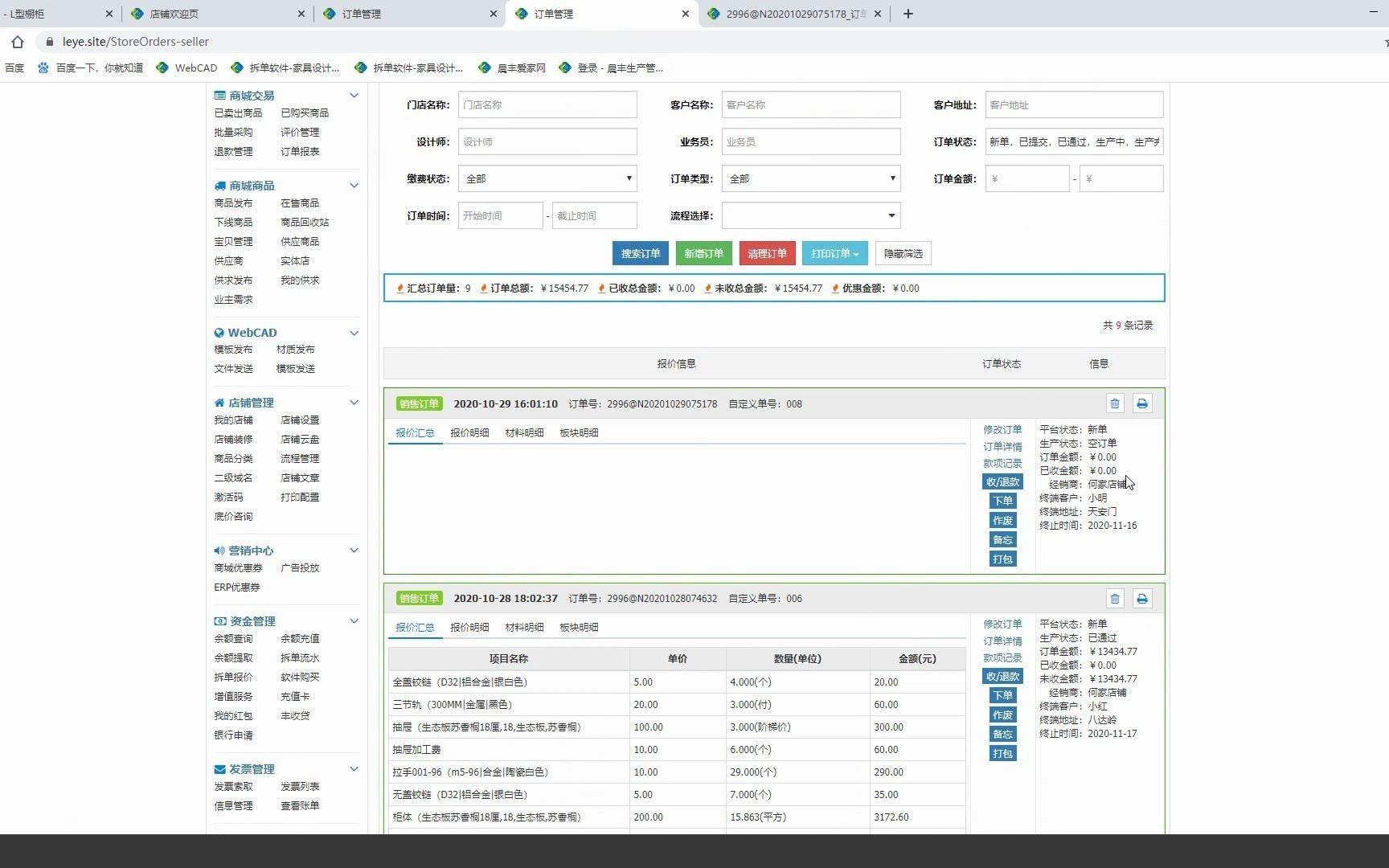Screen dimensions: 1389x868
Task: Open the 缴费状态 dropdown
Action: [547, 178]
